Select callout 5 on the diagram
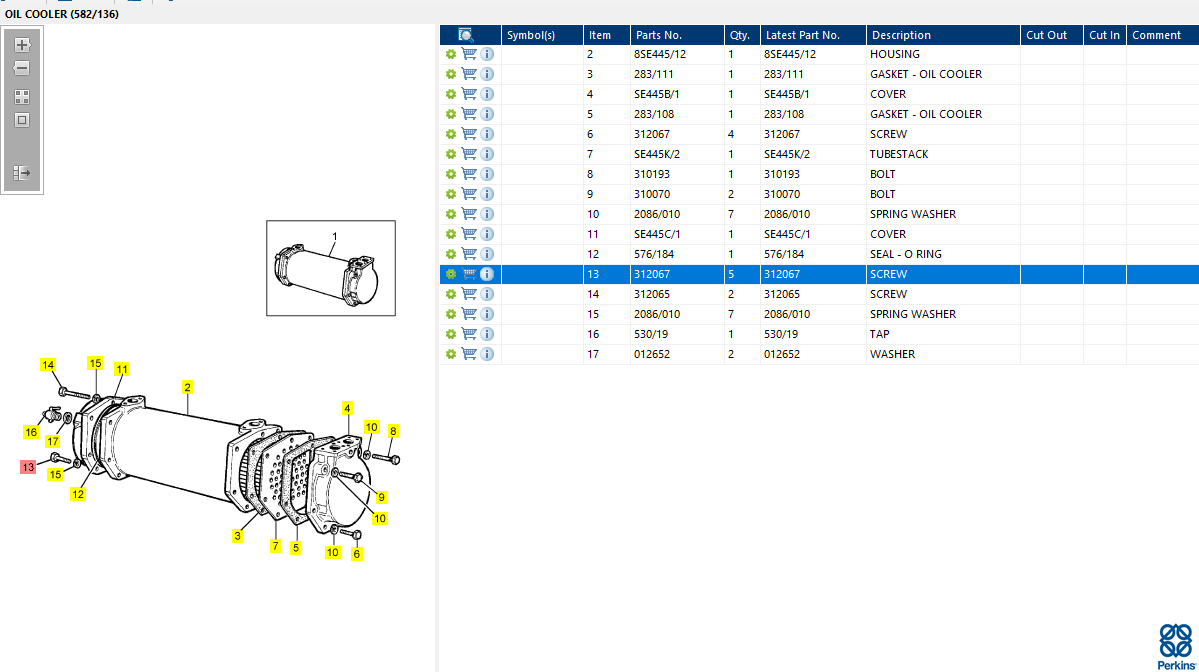This screenshot has width=1199, height=672. (x=296, y=547)
